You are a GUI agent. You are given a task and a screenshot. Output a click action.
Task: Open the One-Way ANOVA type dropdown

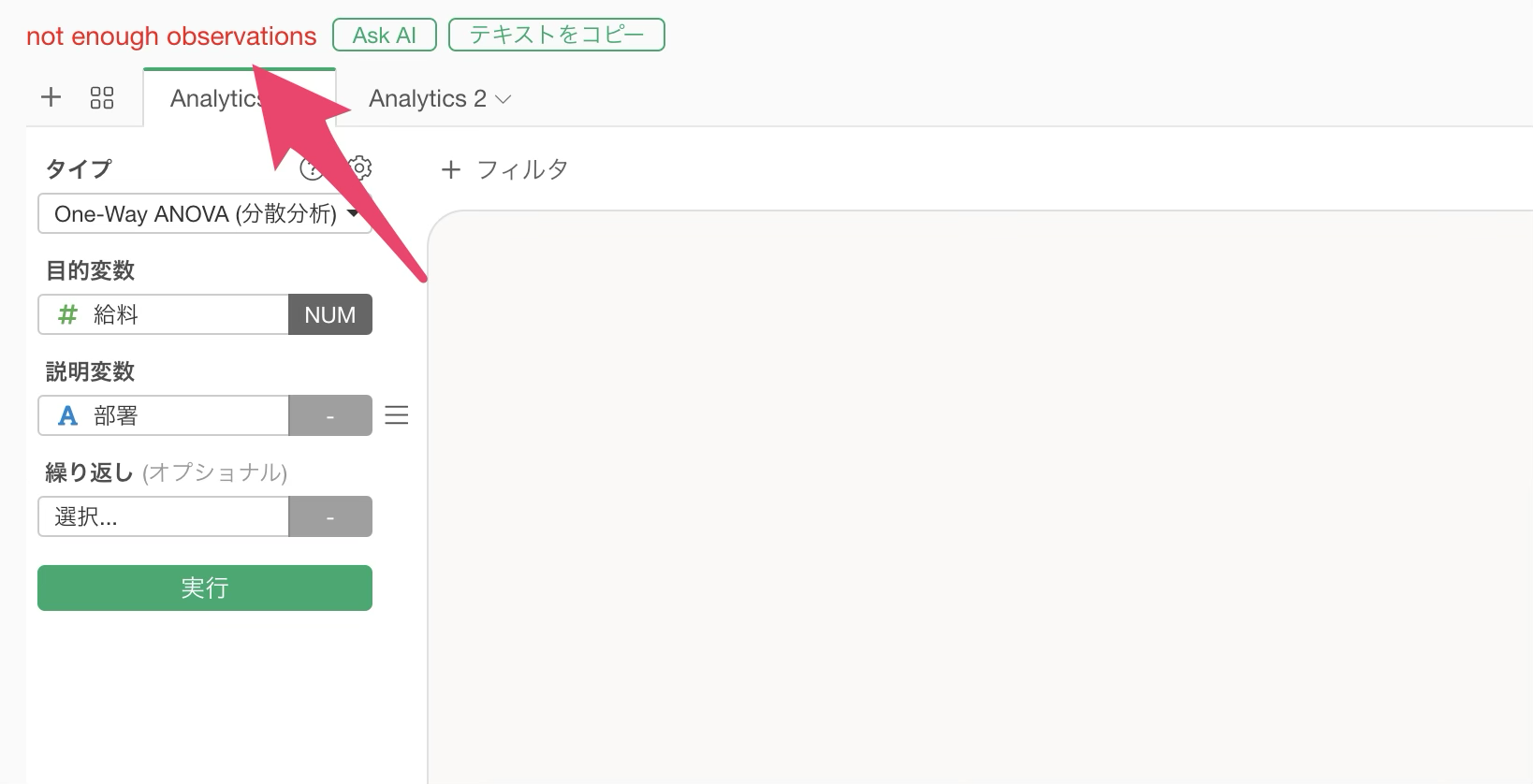coord(204,214)
